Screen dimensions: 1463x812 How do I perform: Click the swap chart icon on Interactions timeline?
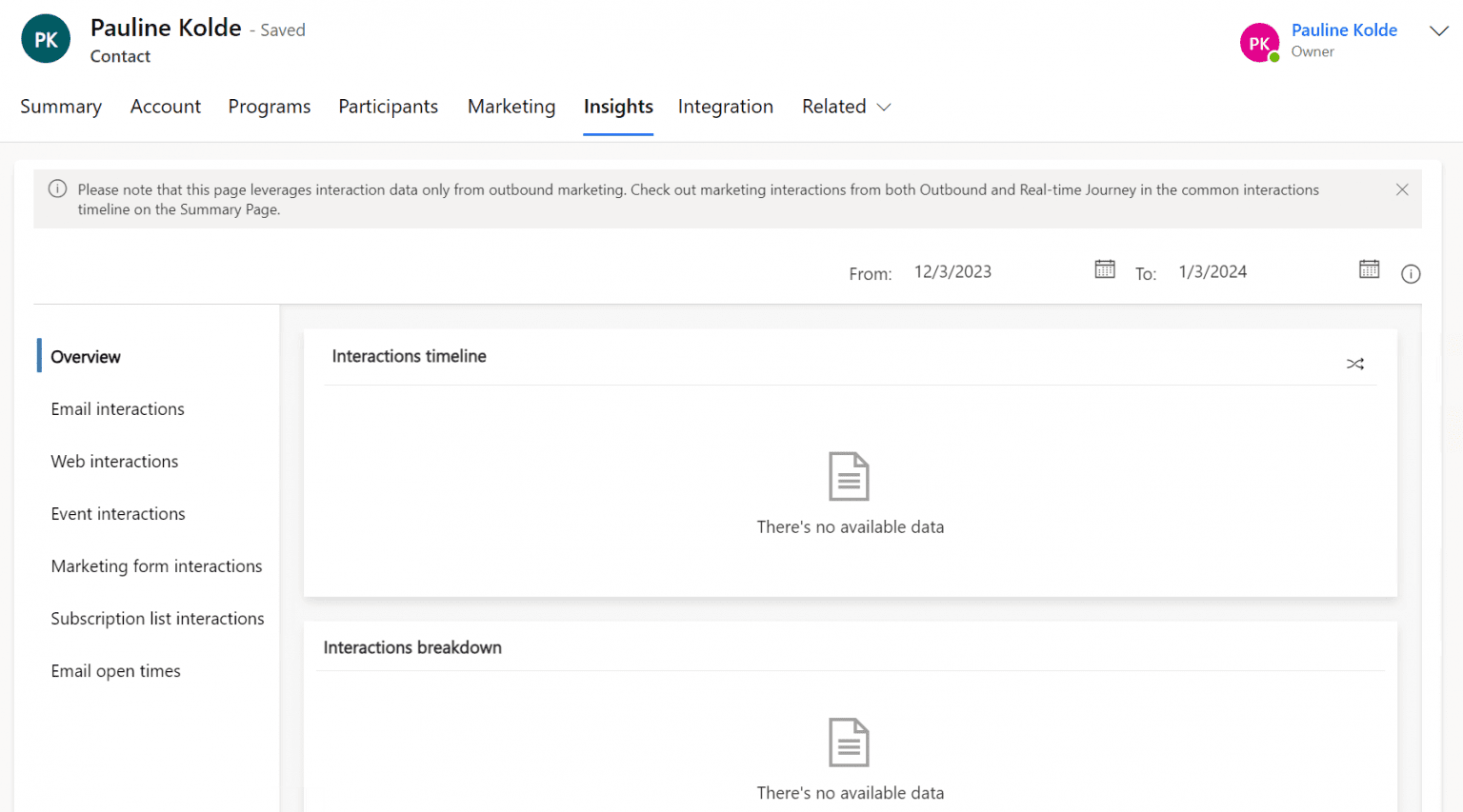[x=1354, y=363]
